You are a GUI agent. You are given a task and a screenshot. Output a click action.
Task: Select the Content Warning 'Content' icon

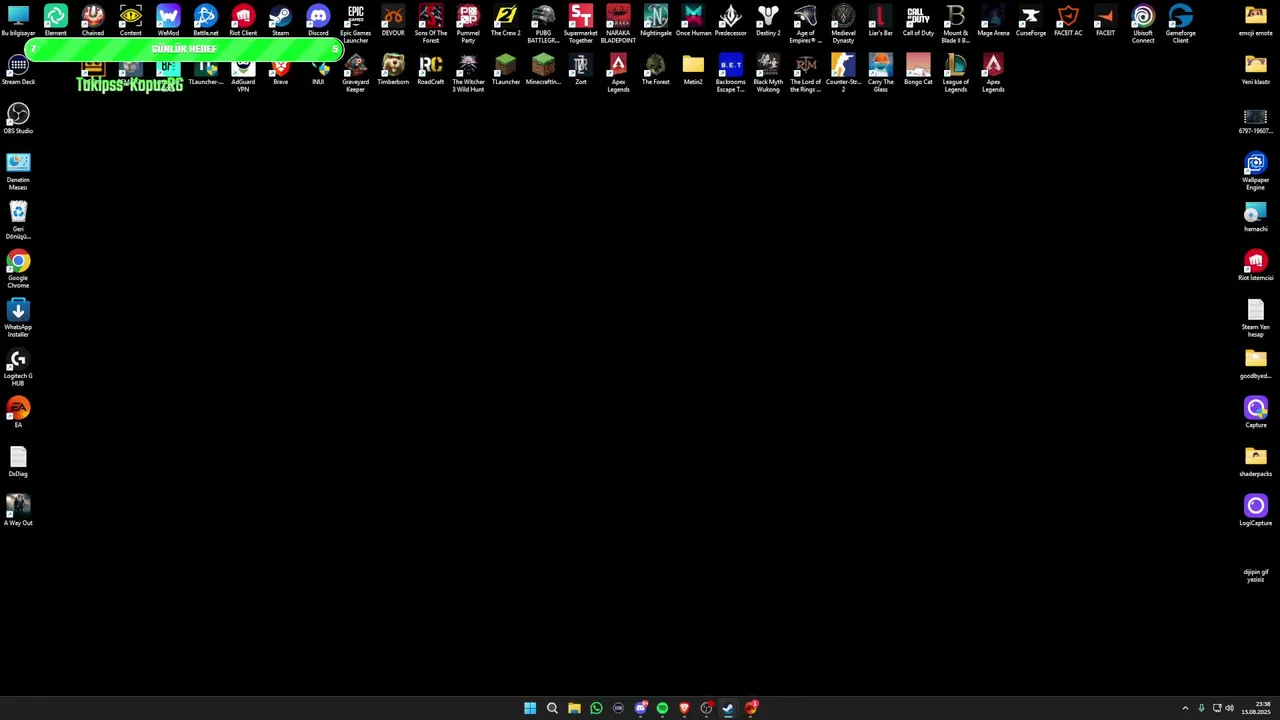click(130, 21)
